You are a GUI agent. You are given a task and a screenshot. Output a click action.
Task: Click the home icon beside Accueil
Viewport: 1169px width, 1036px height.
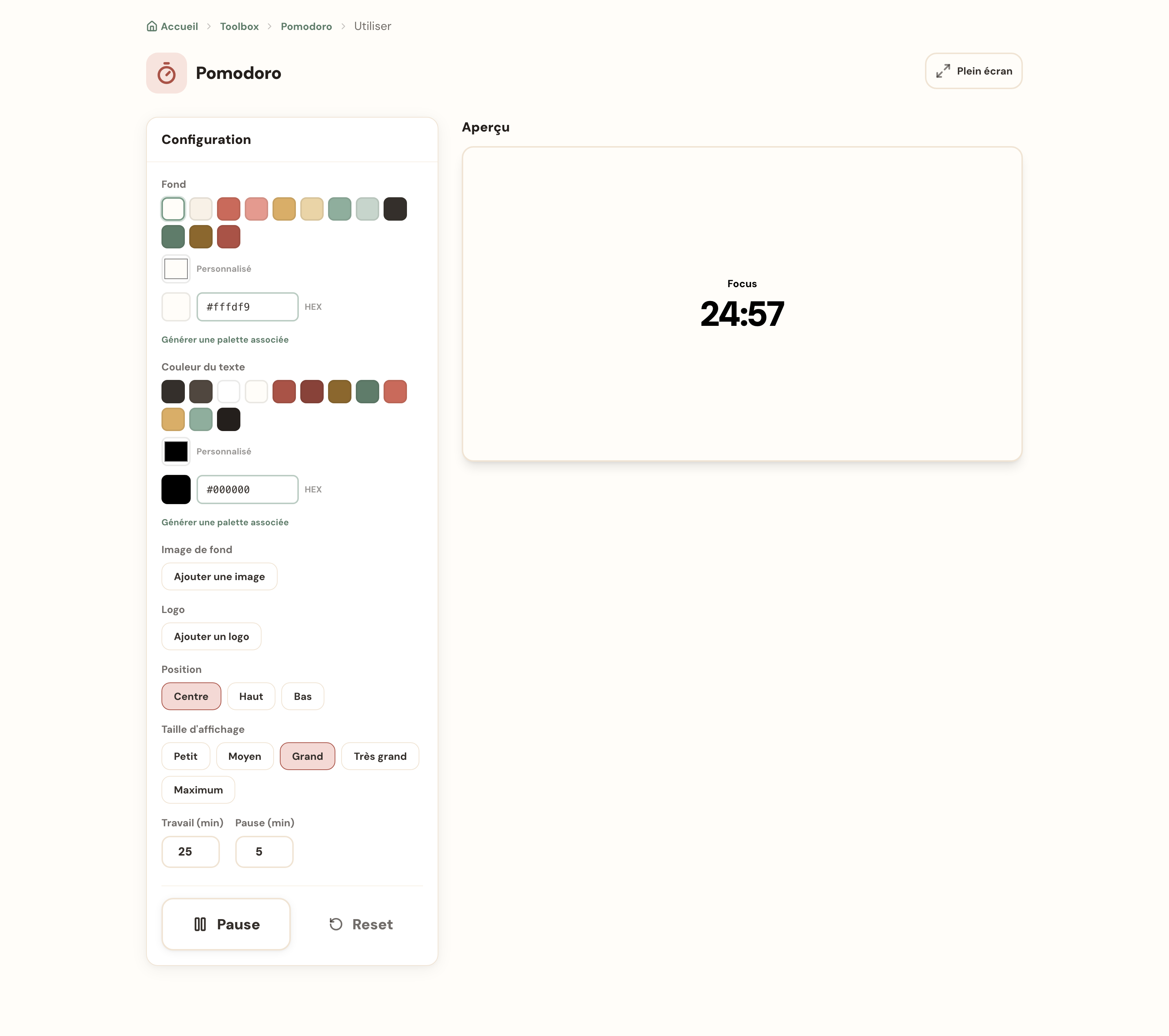152,26
